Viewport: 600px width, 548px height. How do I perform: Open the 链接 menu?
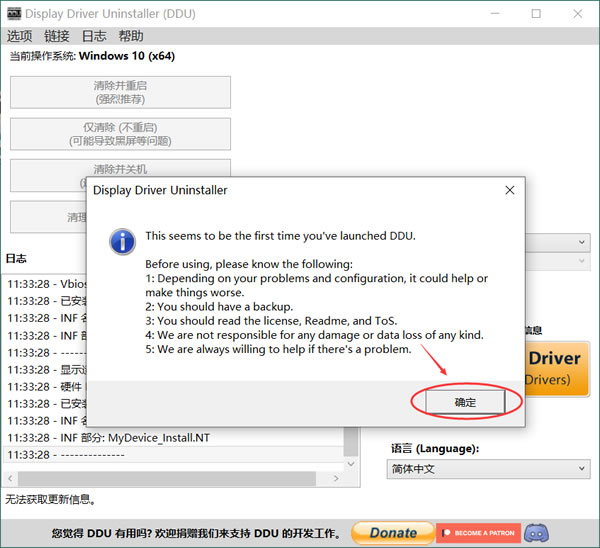coord(57,36)
